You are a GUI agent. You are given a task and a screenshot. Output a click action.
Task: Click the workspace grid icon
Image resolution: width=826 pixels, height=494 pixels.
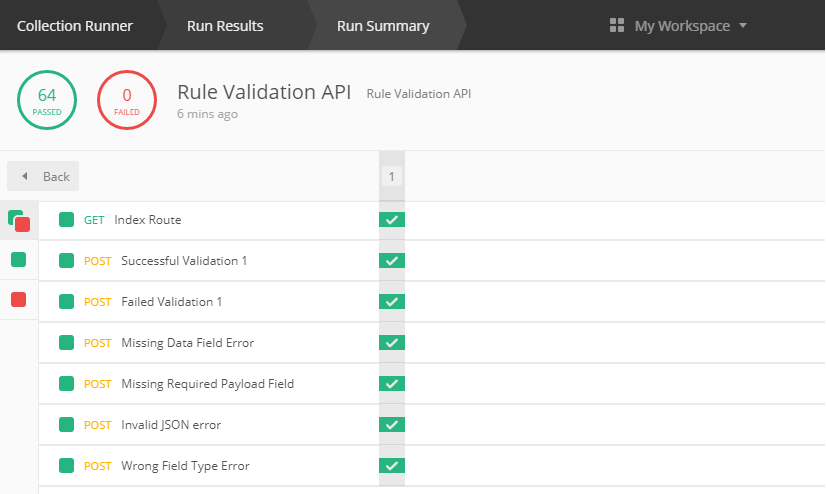pyautogui.click(x=616, y=25)
